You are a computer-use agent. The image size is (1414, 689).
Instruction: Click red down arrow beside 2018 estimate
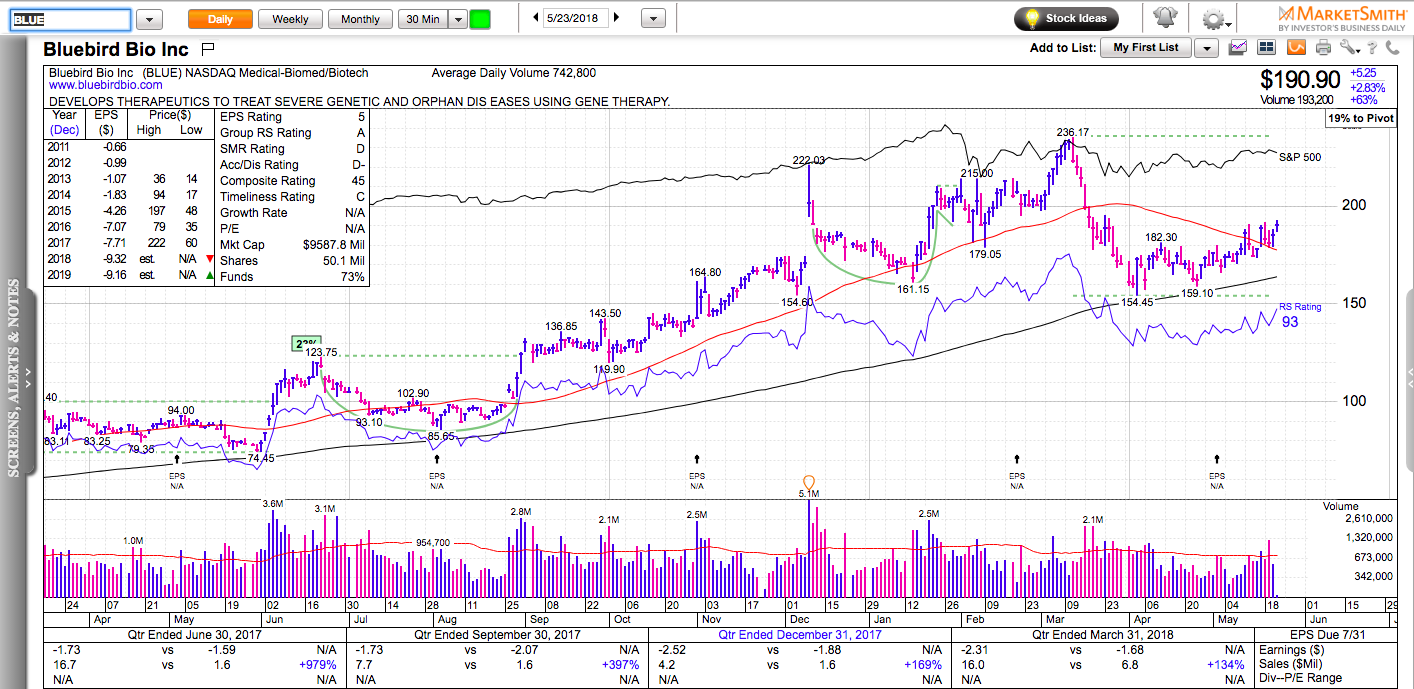coord(208,258)
